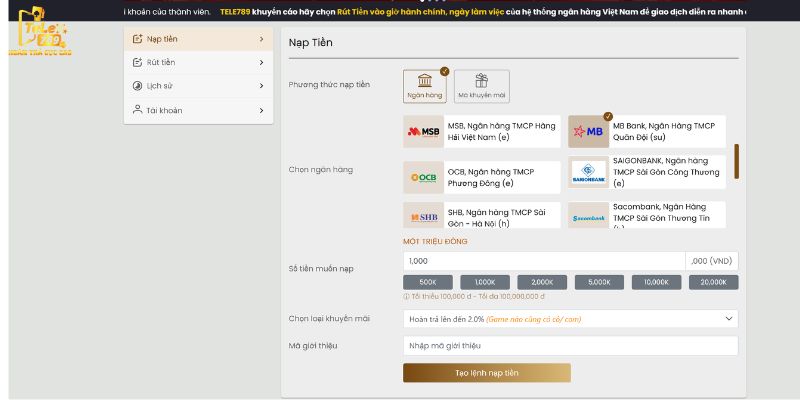Click the Saigonbank logo
800x400 pixels.
tap(588, 173)
